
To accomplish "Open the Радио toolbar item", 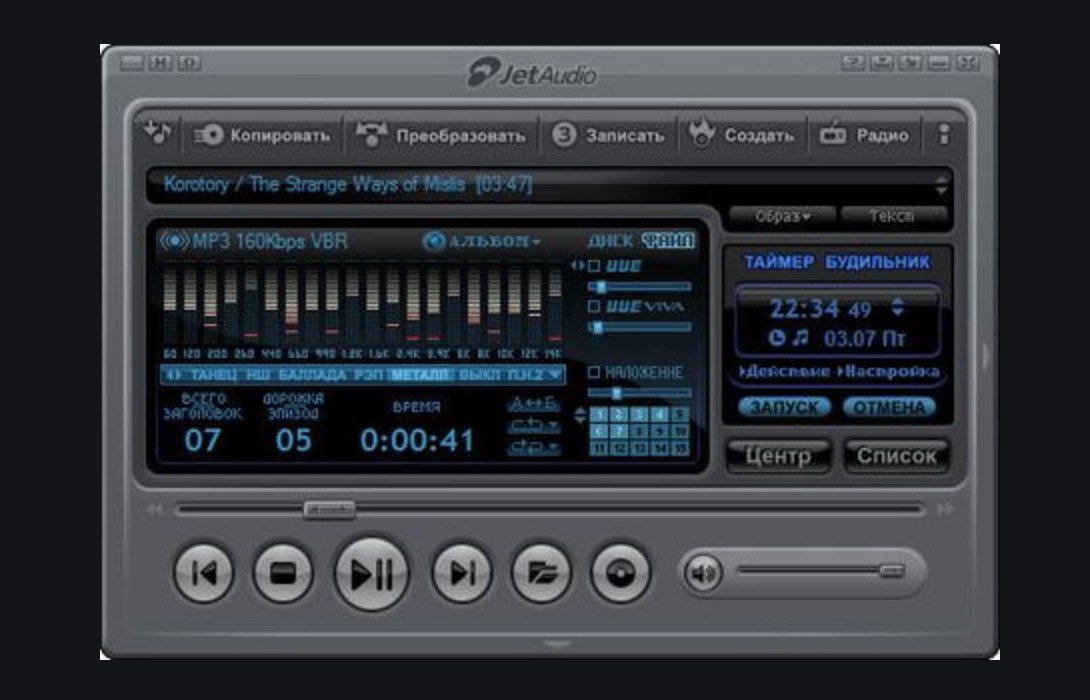I will click(863, 135).
